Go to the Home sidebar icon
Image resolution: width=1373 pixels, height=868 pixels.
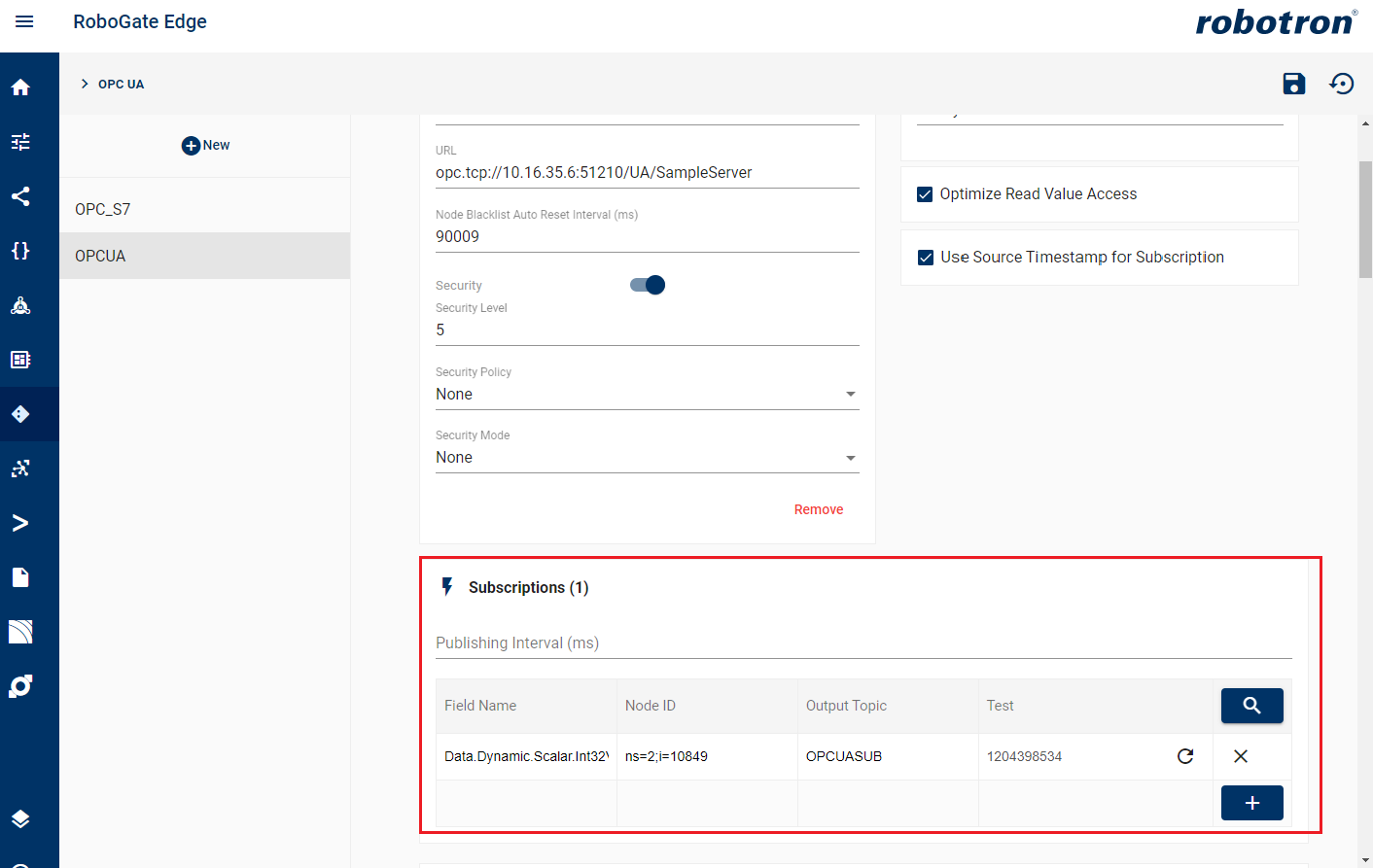coord(20,87)
